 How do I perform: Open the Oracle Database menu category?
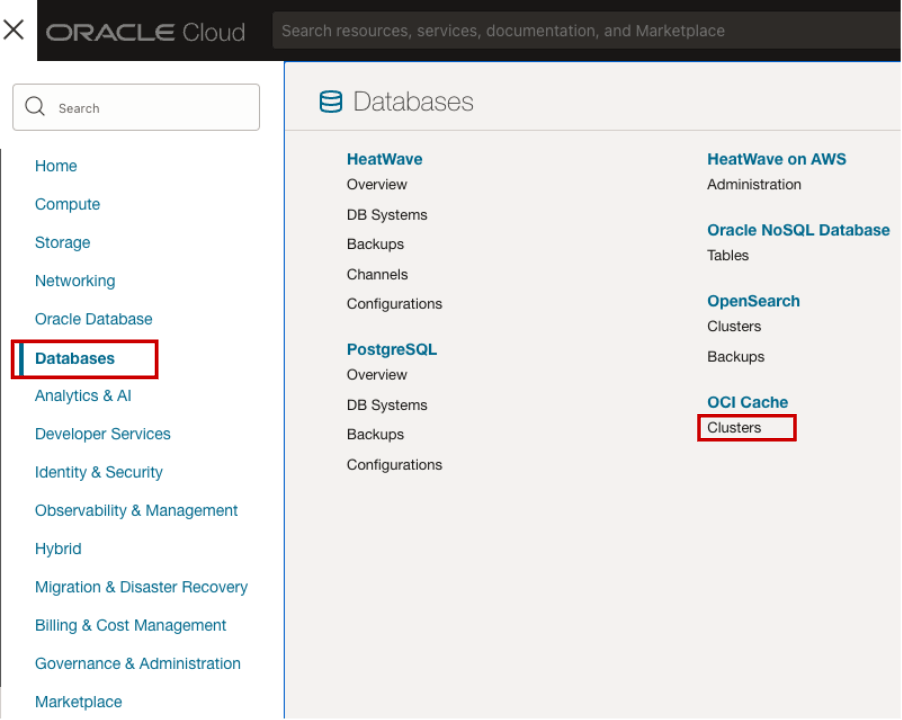pos(93,319)
